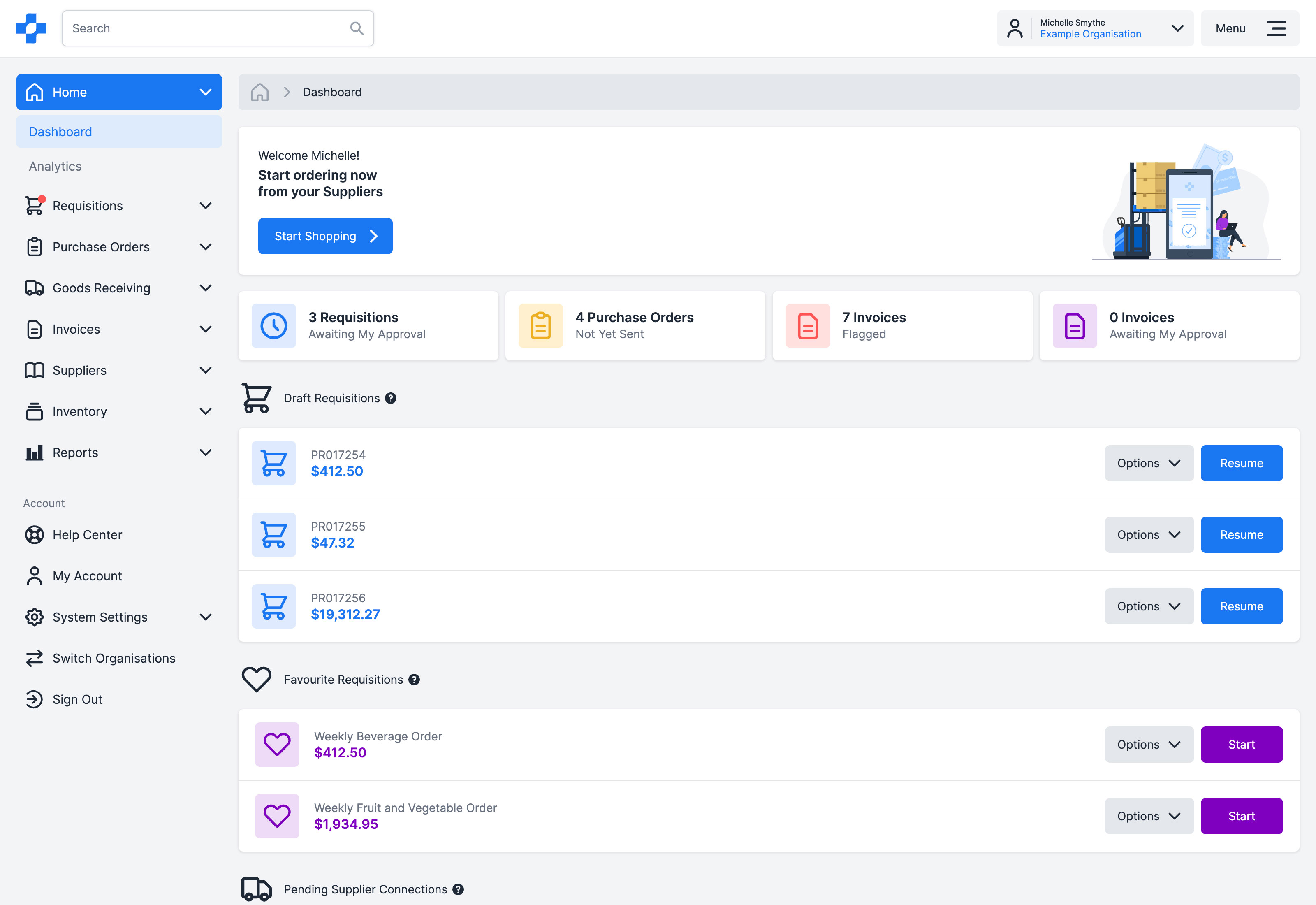Open the 7 Invoices Flagged card
This screenshot has height=905, width=1316.
click(x=902, y=325)
